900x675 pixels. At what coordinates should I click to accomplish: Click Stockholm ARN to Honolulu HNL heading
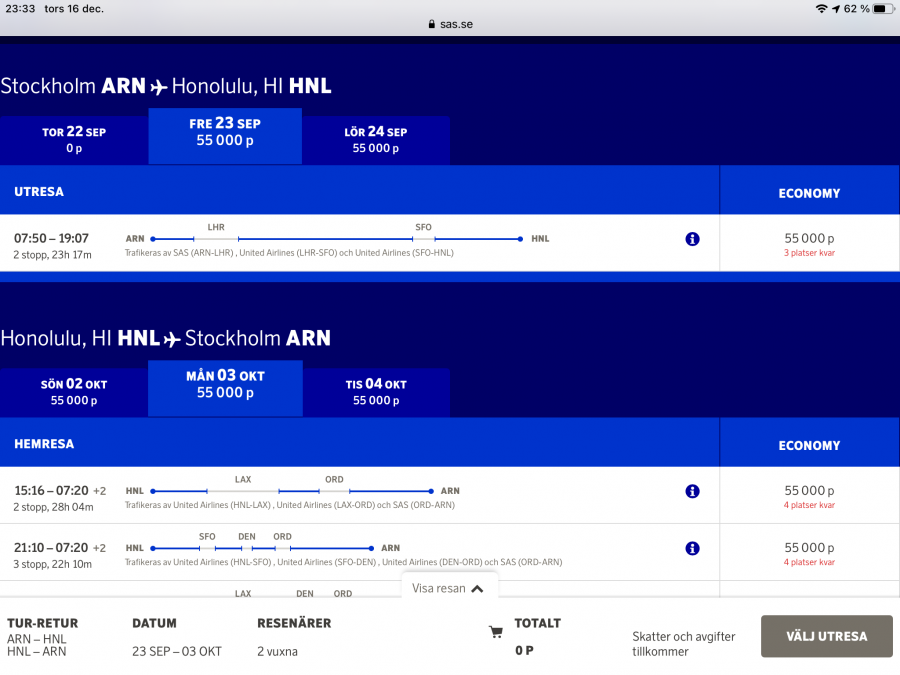tap(166, 86)
